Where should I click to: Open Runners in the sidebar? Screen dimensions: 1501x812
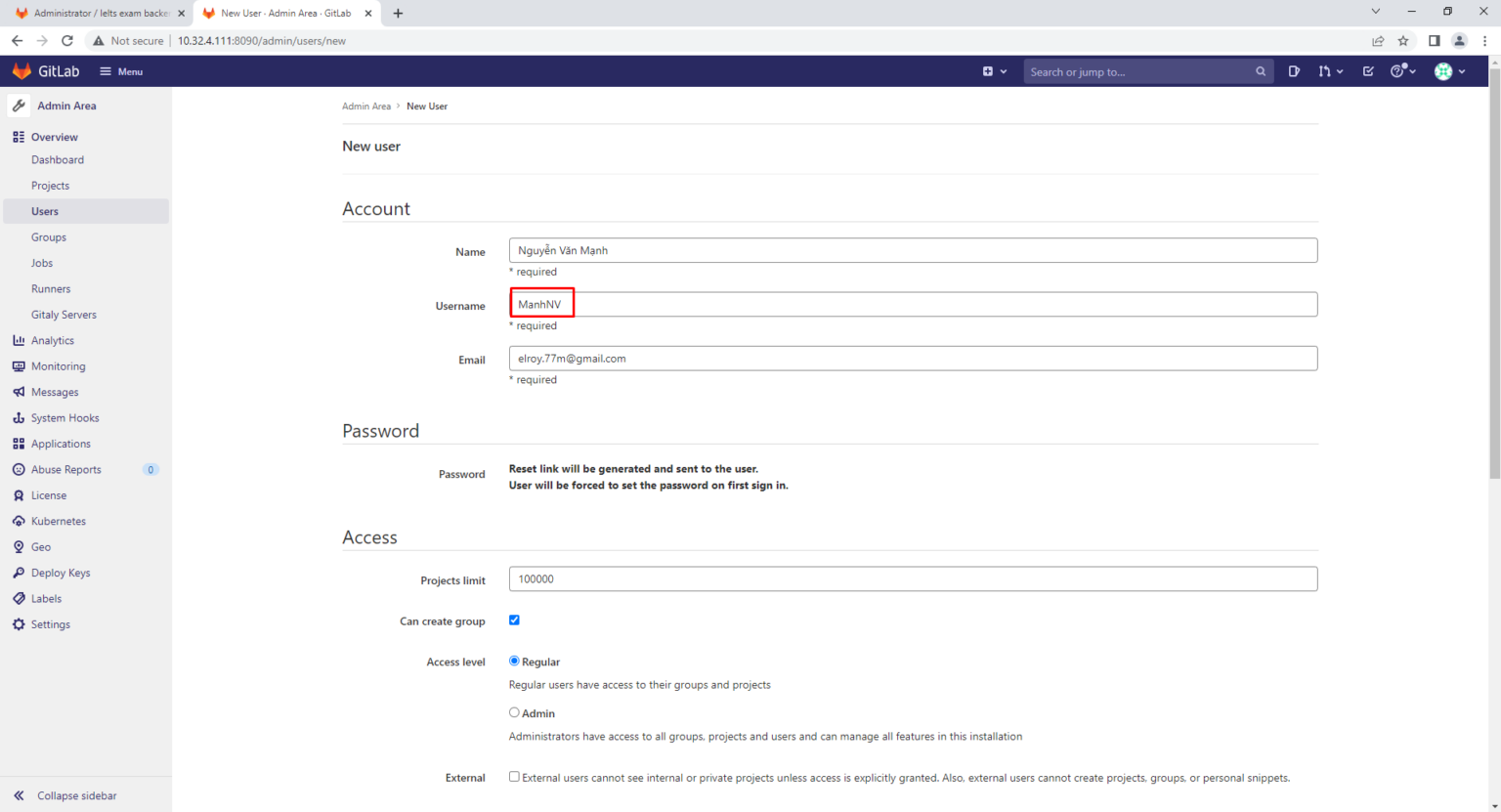[x=51, y=289]
